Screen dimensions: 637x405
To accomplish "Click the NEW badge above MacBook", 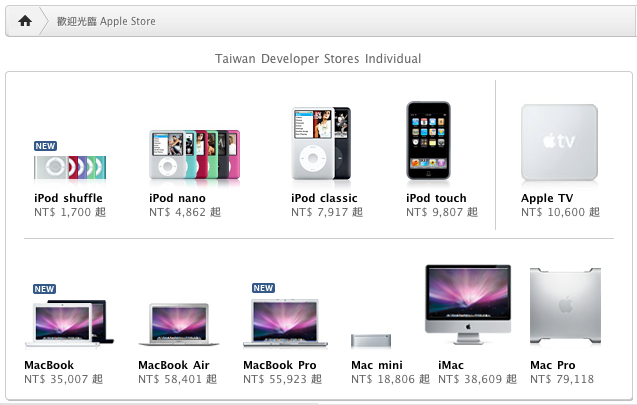I will 44,289.
